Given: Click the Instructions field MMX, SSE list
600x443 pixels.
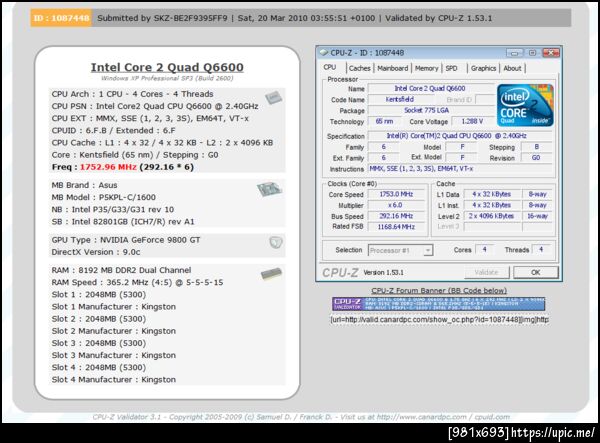Looking at the screenshot, I should click(x=461, y=169).
